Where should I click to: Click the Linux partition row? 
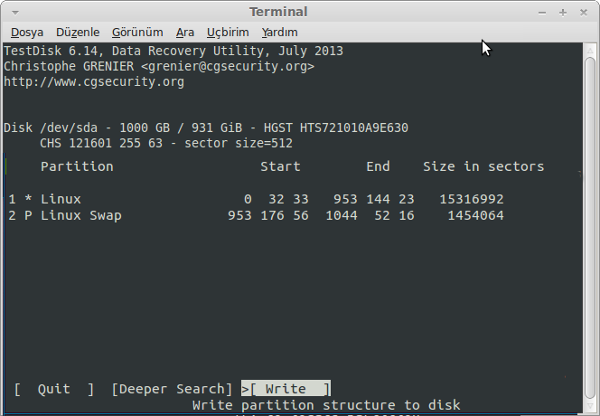coord(256,199)
